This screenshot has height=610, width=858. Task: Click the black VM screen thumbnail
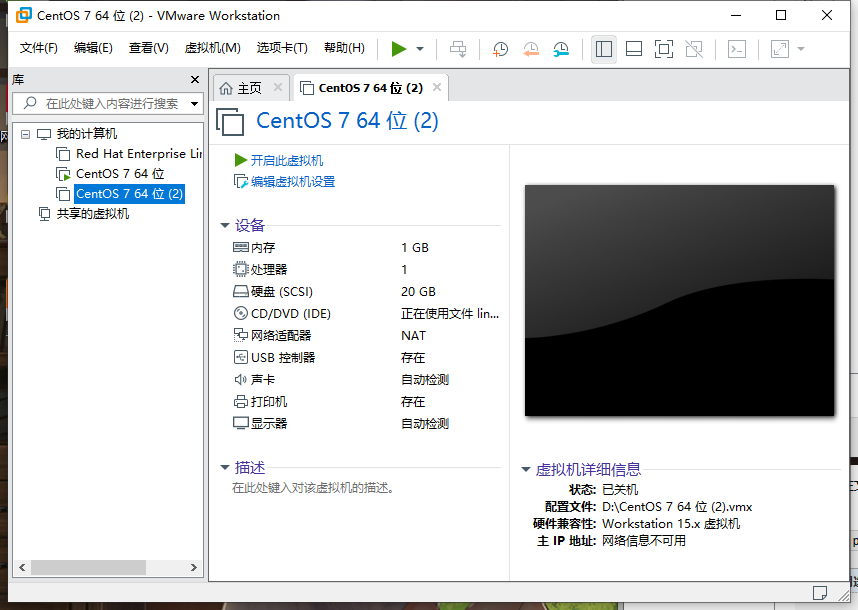(x=679, y=300)
